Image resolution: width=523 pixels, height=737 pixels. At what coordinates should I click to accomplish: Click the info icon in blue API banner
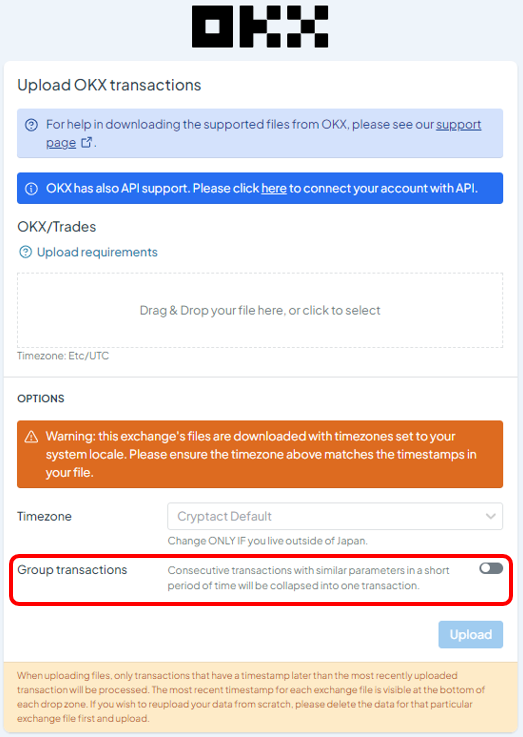pos(31,189)
